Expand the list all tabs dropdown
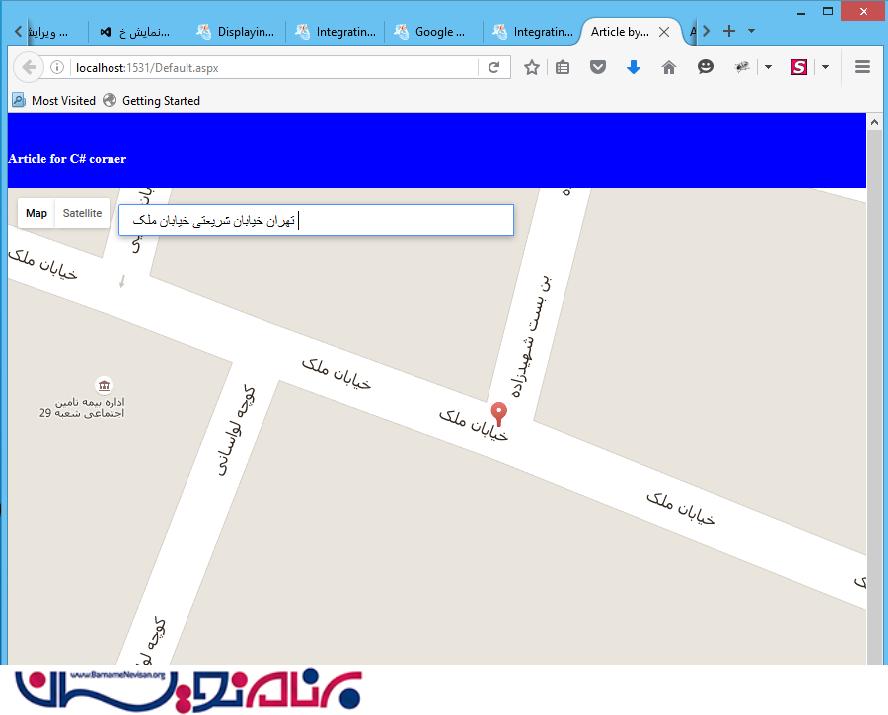This screenshot has width=888, height=715. 751,32
